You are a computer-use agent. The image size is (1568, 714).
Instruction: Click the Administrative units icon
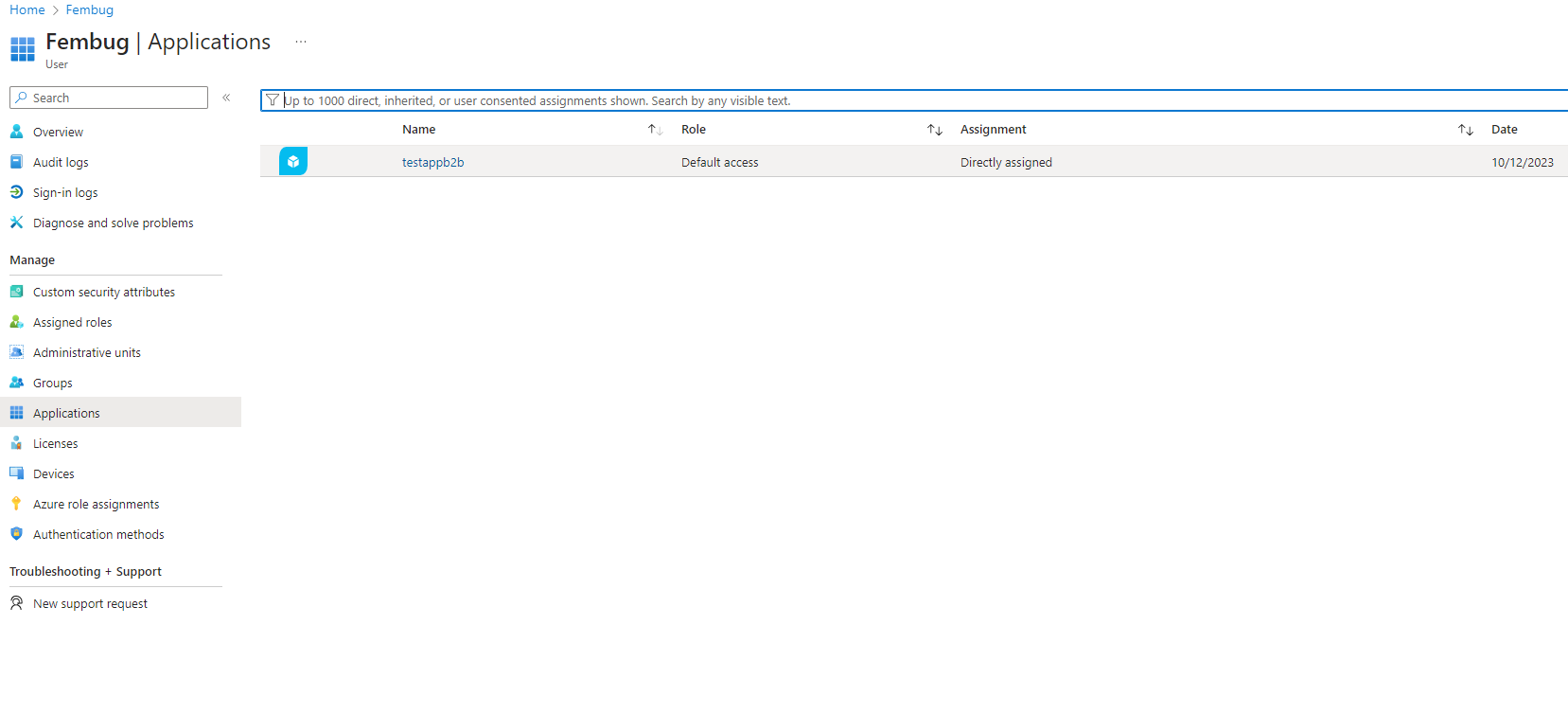tap(16, 352)
